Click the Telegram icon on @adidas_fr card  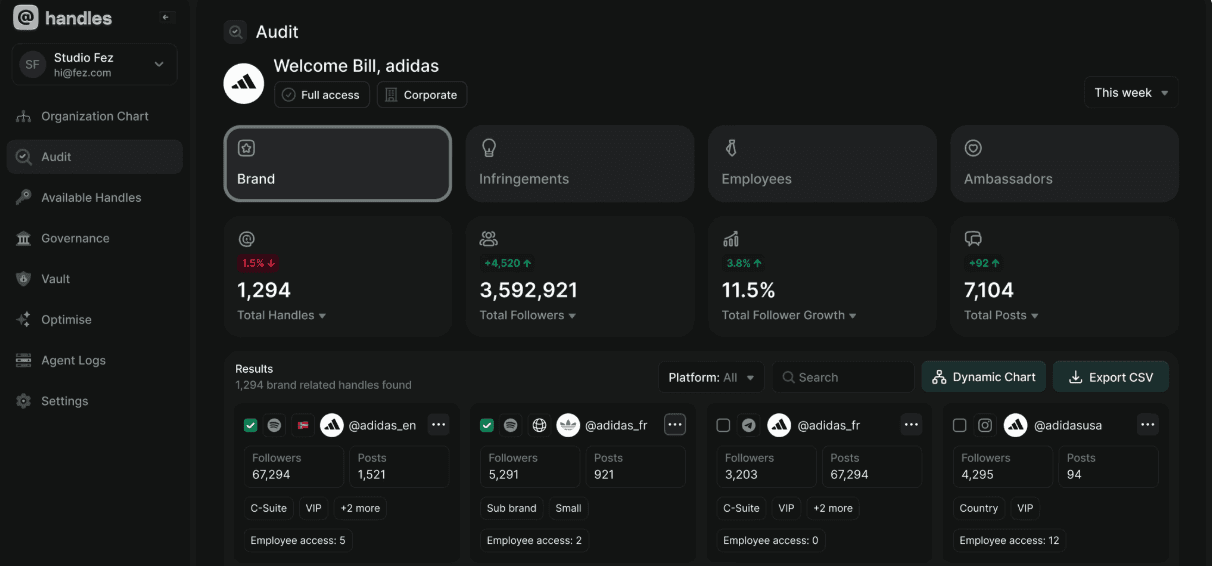[x=749, y=425]
